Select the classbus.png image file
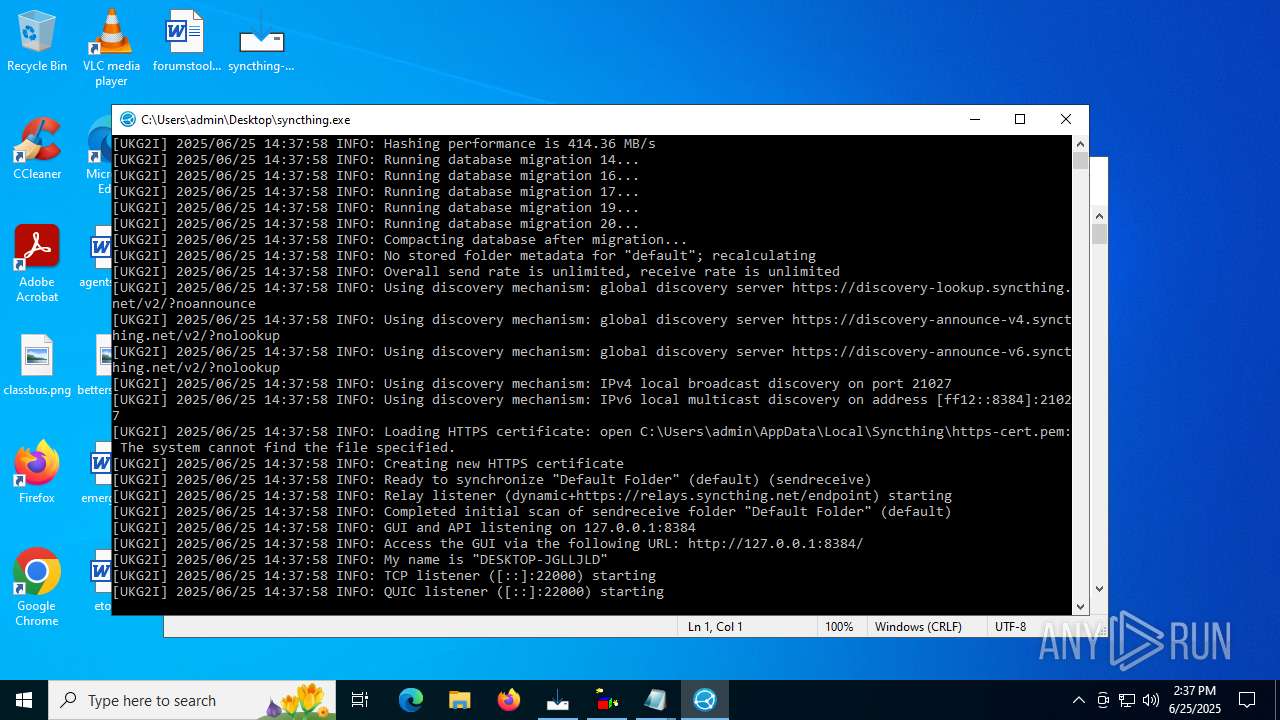Screen dimensions: 1280x720 click(x=37, y=365)
